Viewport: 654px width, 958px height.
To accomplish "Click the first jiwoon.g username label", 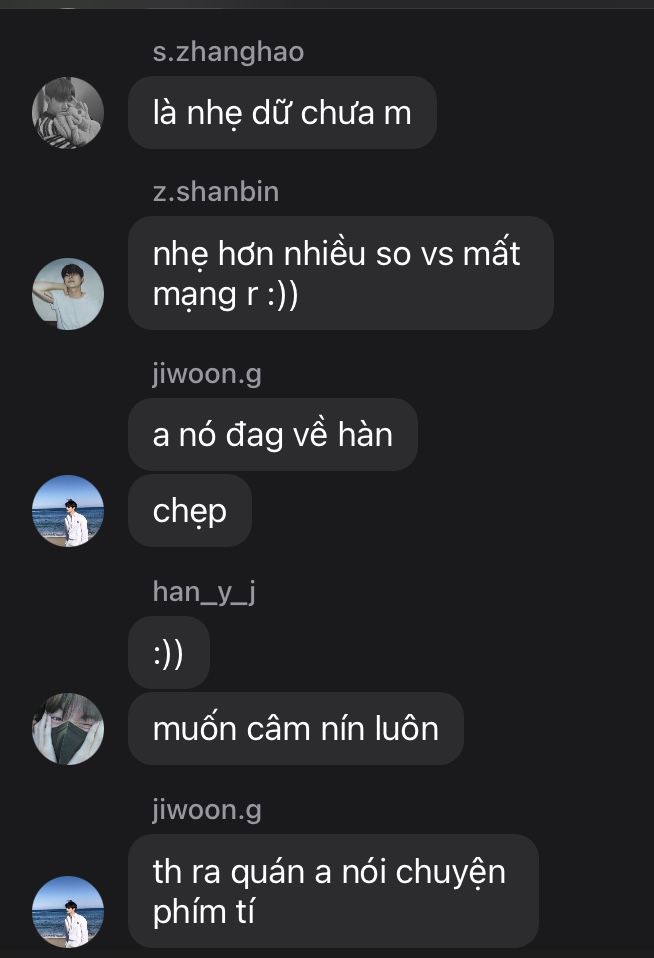I will click(x=207, y=374).
